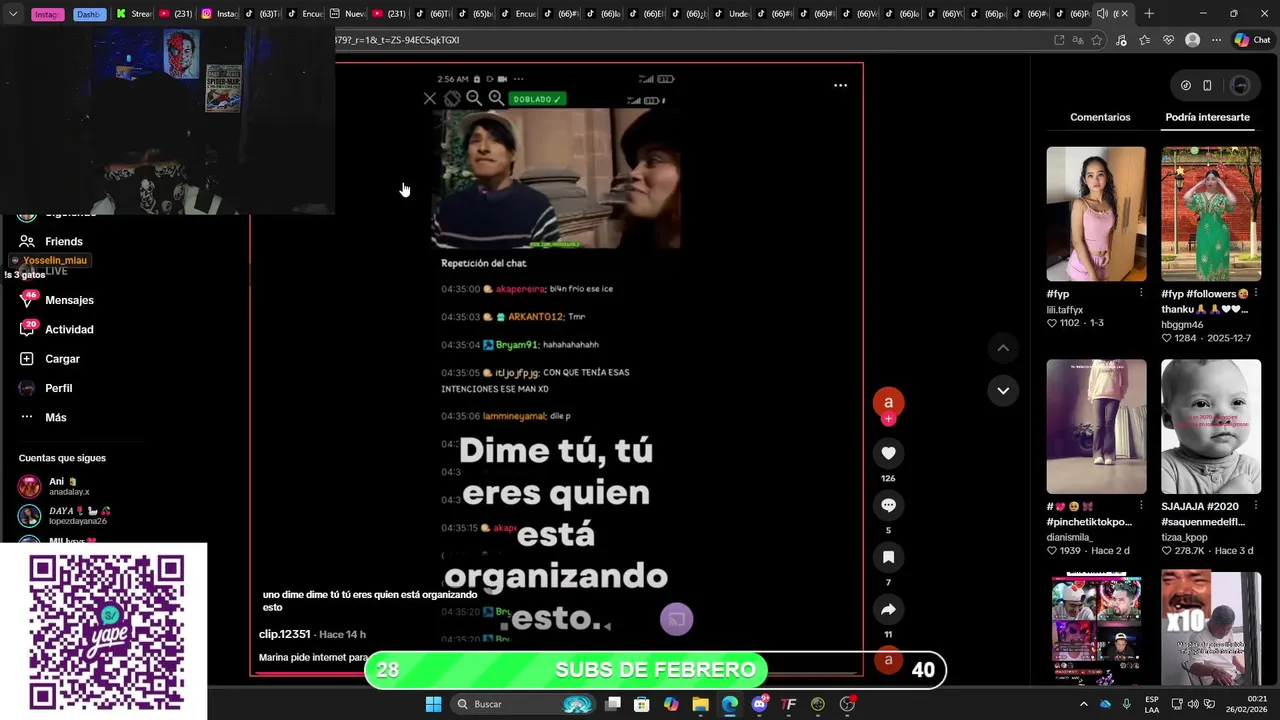Screen dimensions: 1280x720
Task: Open Microsoft Store from taskbar
Action: [642, 704]
